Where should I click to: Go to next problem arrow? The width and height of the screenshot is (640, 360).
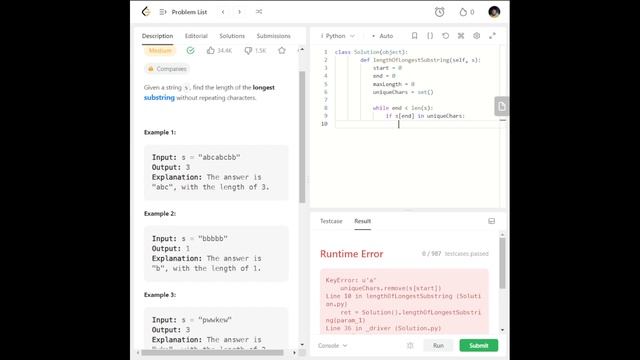click(x=240, y=12)
